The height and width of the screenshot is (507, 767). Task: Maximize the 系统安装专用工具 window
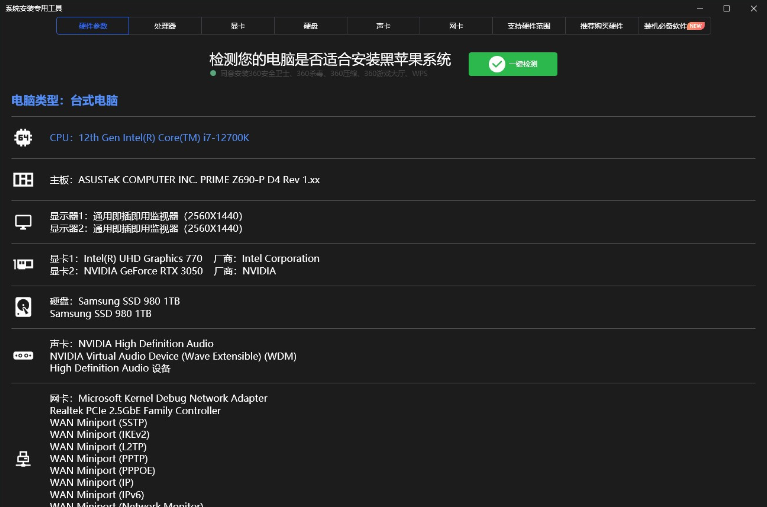(x=726, y=8)
